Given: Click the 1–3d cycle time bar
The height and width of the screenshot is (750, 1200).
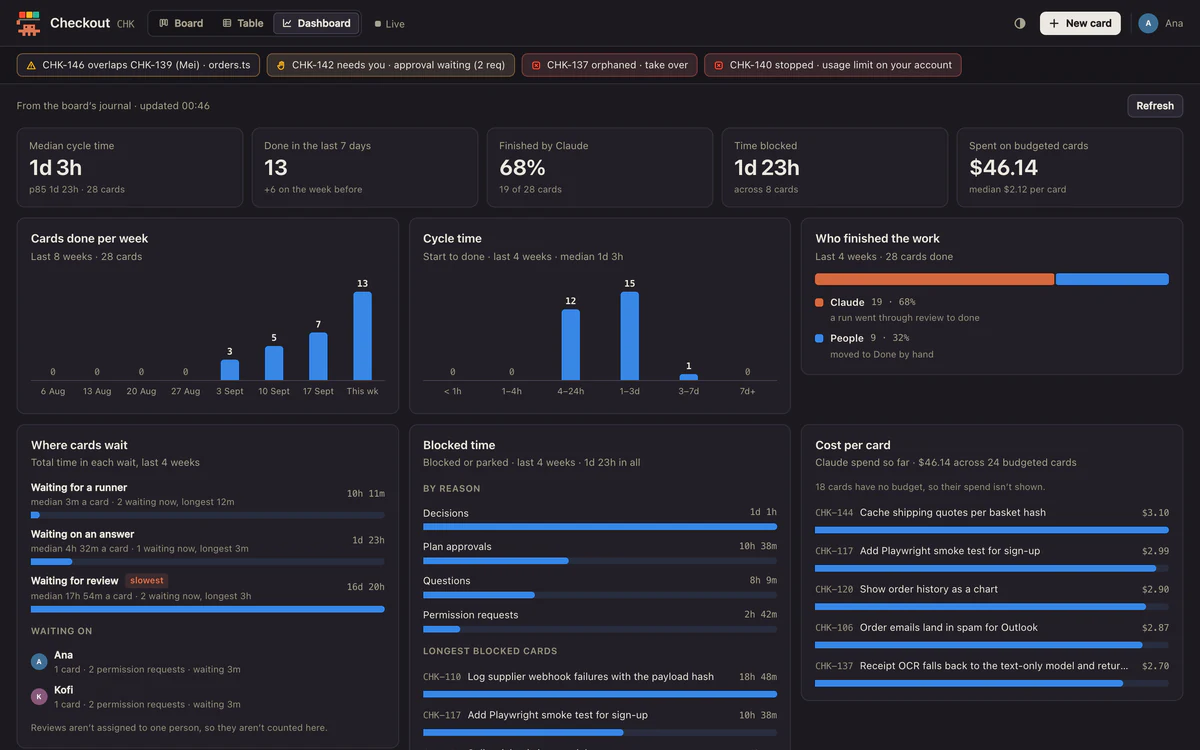Looking at the screenshot, I should click(630, 336).
